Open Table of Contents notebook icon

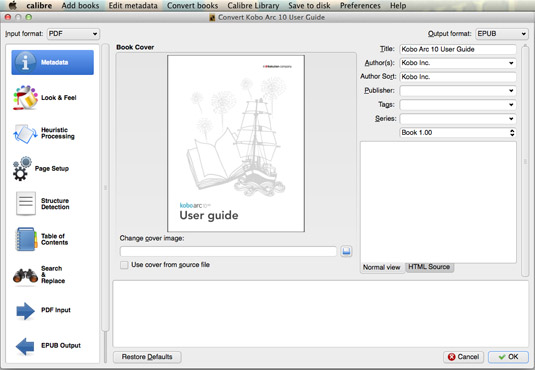26,239
